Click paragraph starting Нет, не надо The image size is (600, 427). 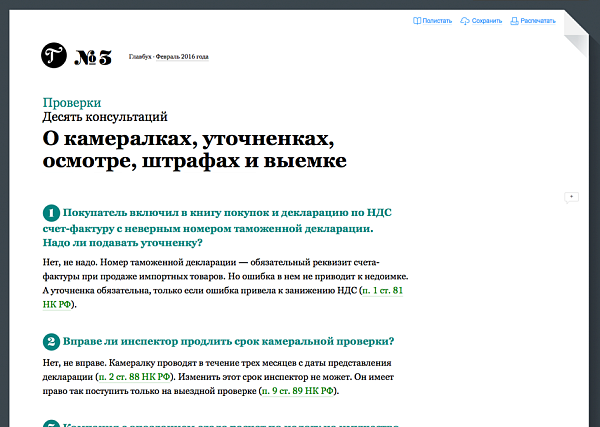[x=225, y=283]
